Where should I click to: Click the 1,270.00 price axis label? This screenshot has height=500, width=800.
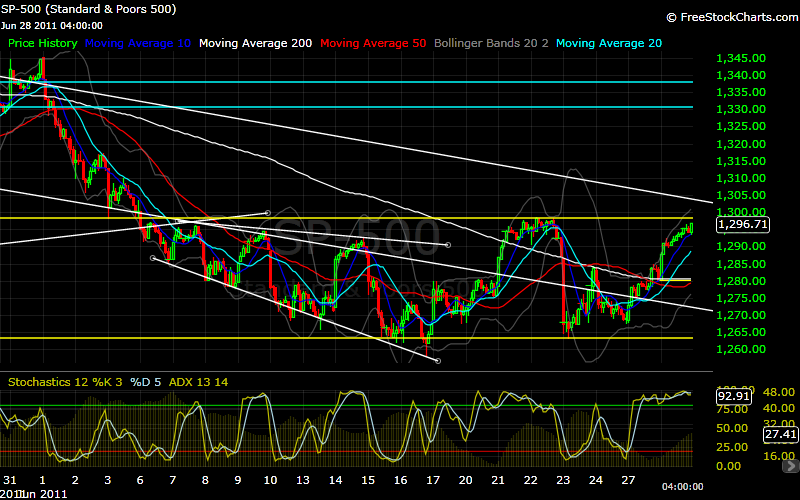click(741, 315)
